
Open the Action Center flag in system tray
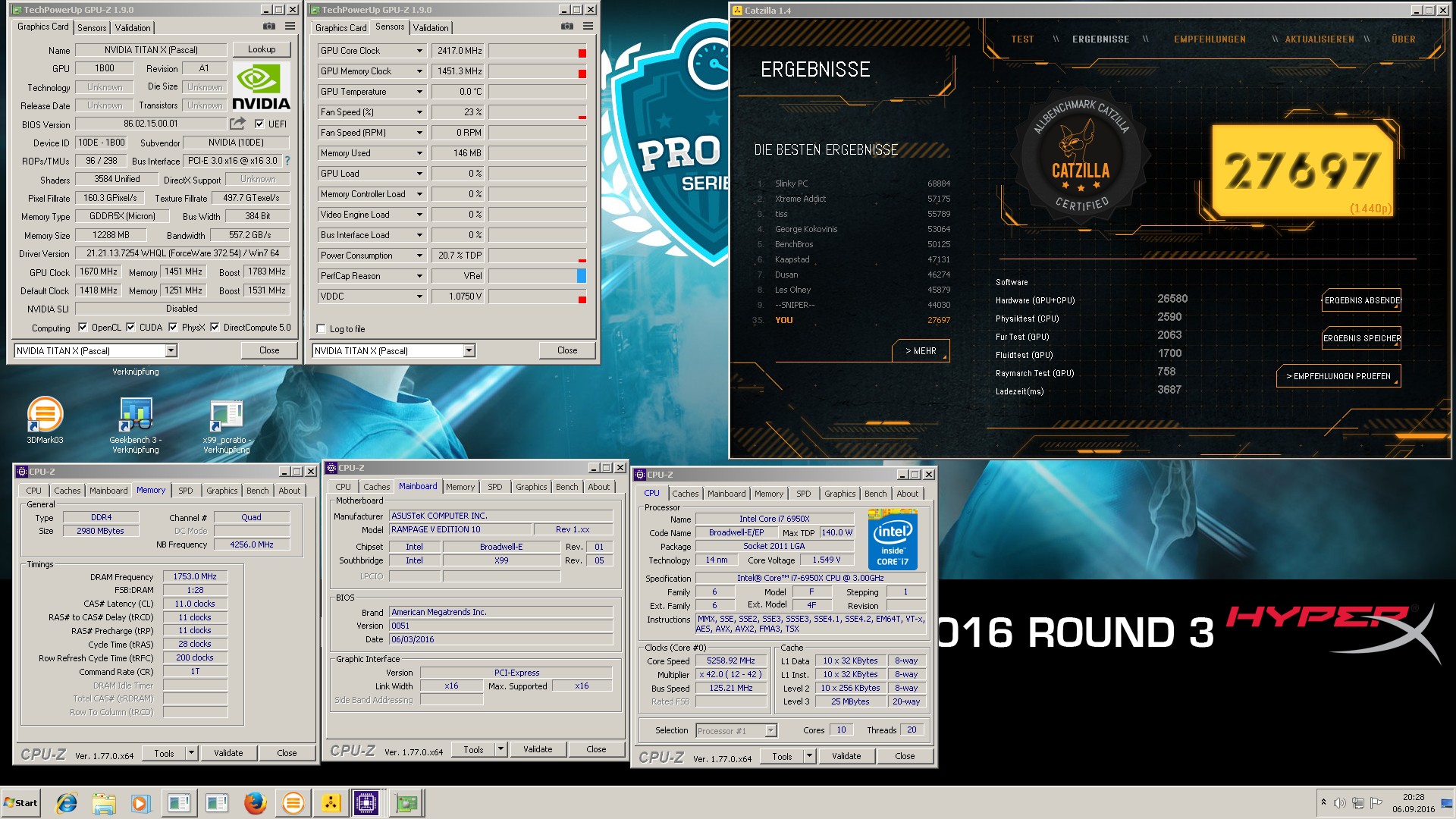click(1376, 802)
